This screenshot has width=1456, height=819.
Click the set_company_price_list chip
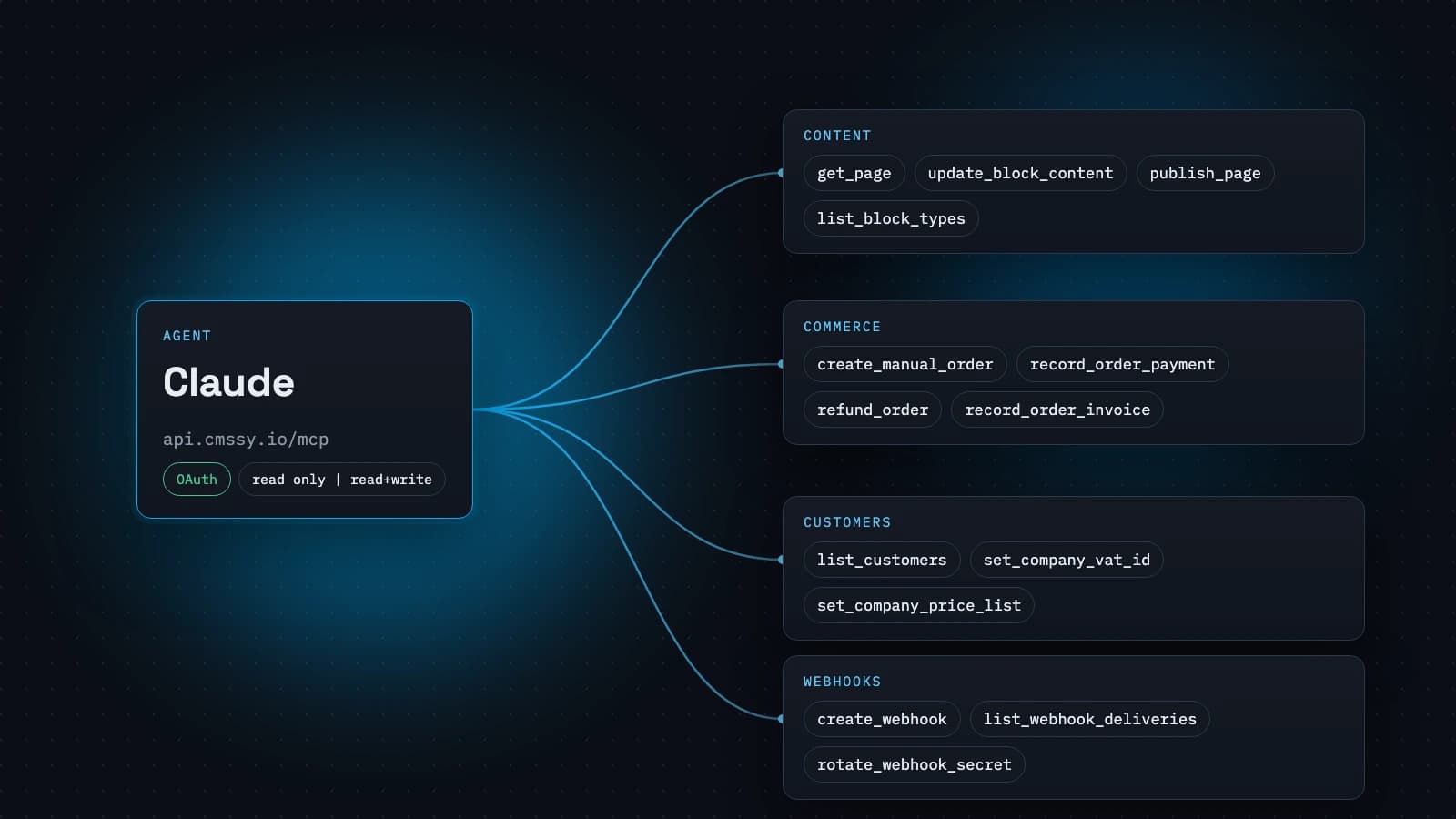point(919,605)
